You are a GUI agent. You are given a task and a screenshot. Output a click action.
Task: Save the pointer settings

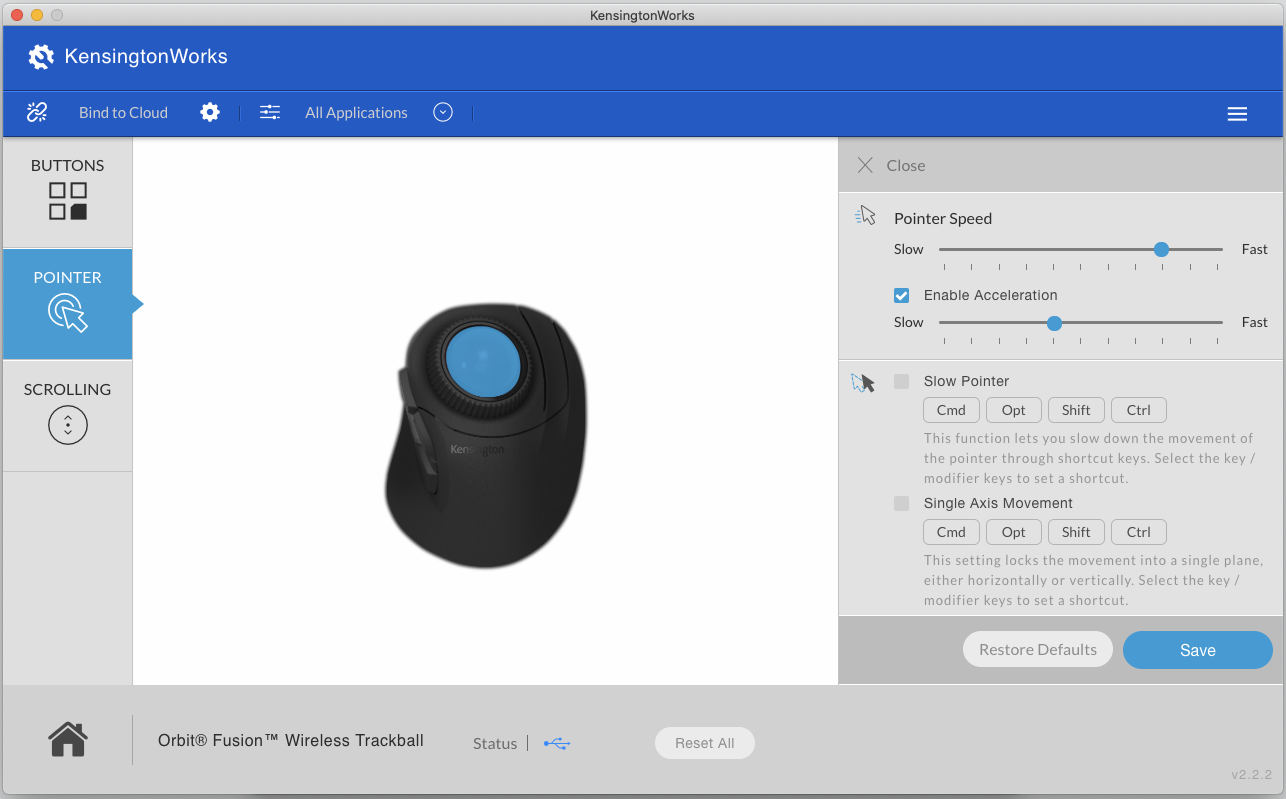point(1197,649)
